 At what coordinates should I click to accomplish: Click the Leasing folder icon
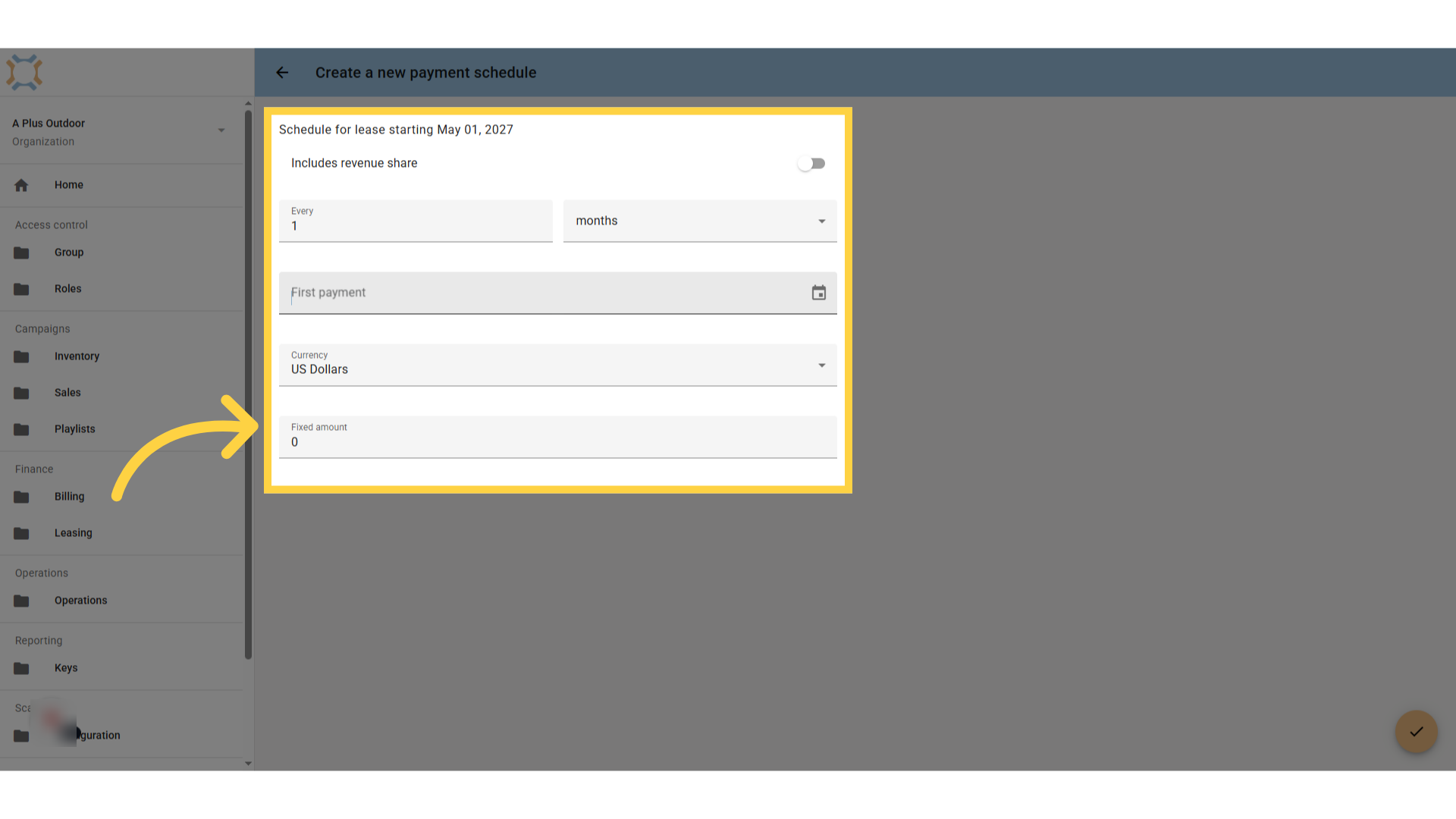tap(21, 533)
